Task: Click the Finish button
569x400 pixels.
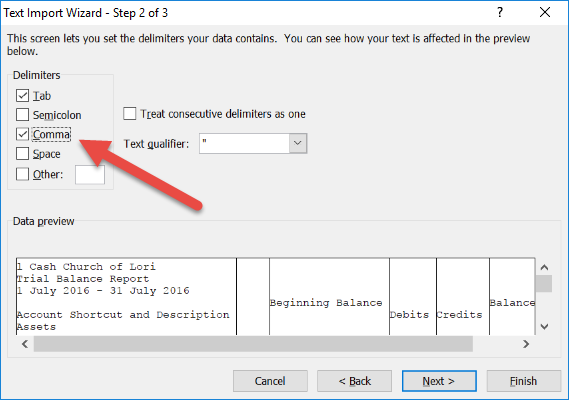Action: (523, 381)
